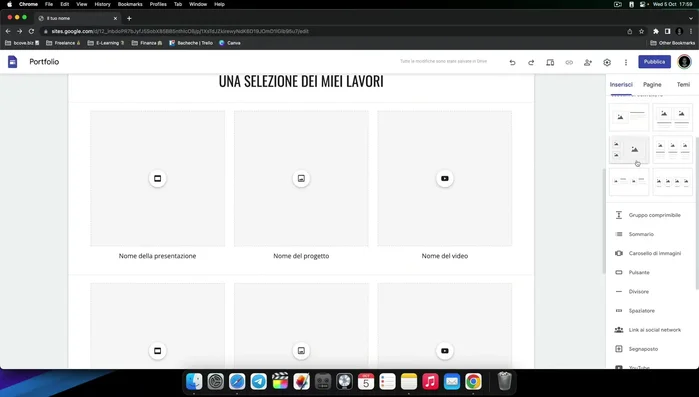699x397 pixels.
Task: Click the YouTube icon in the second row
Action: pyautogui.click(x=445, y=351)
